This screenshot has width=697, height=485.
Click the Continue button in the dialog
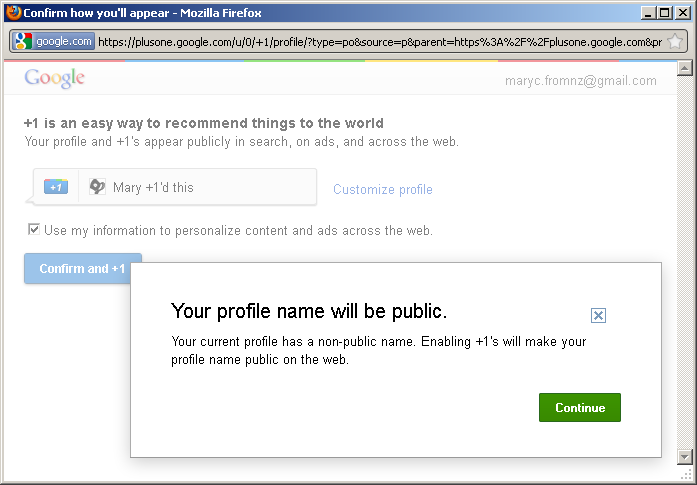[580, 407]
